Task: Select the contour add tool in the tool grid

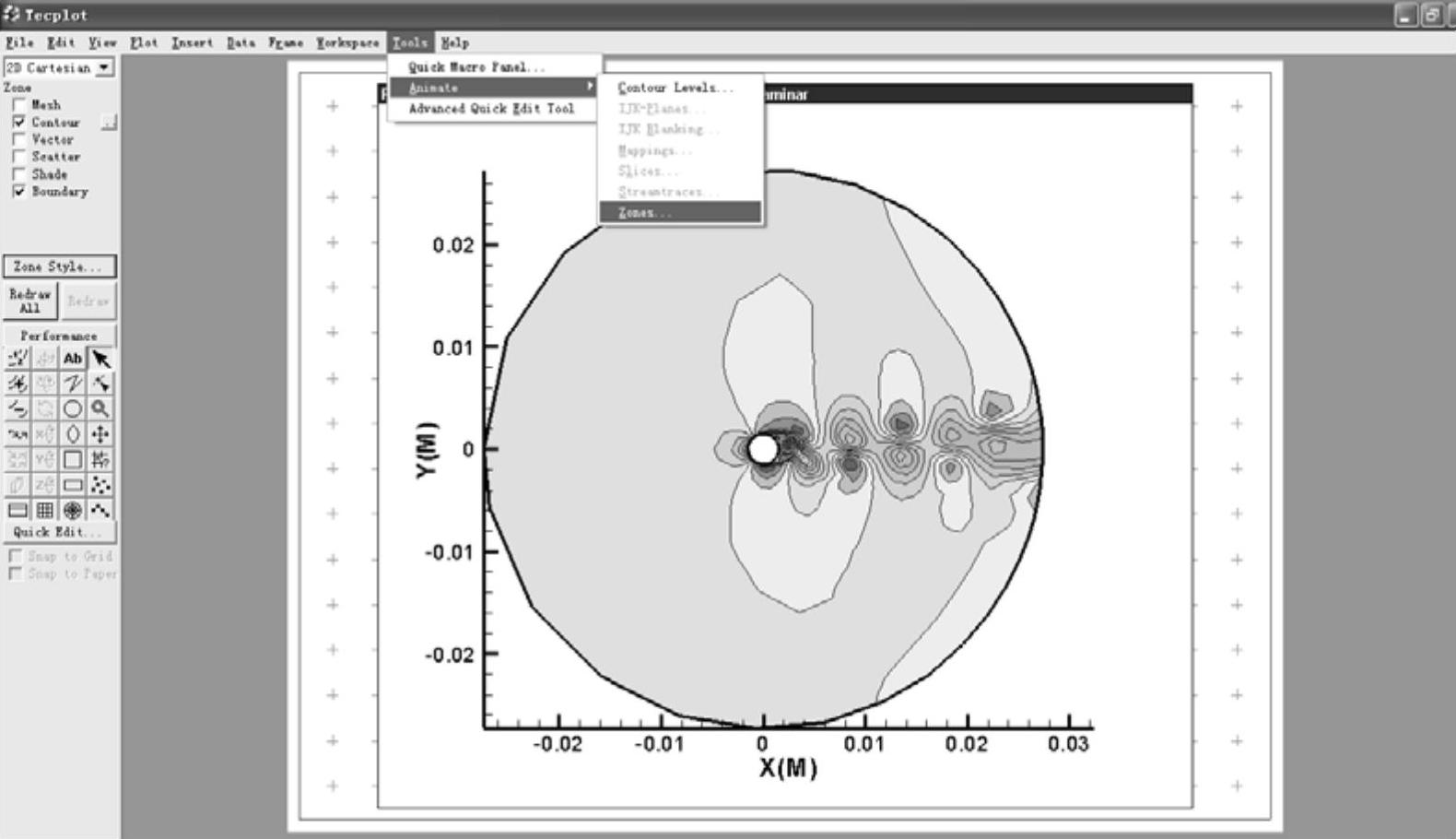Action: coord(18,359)
